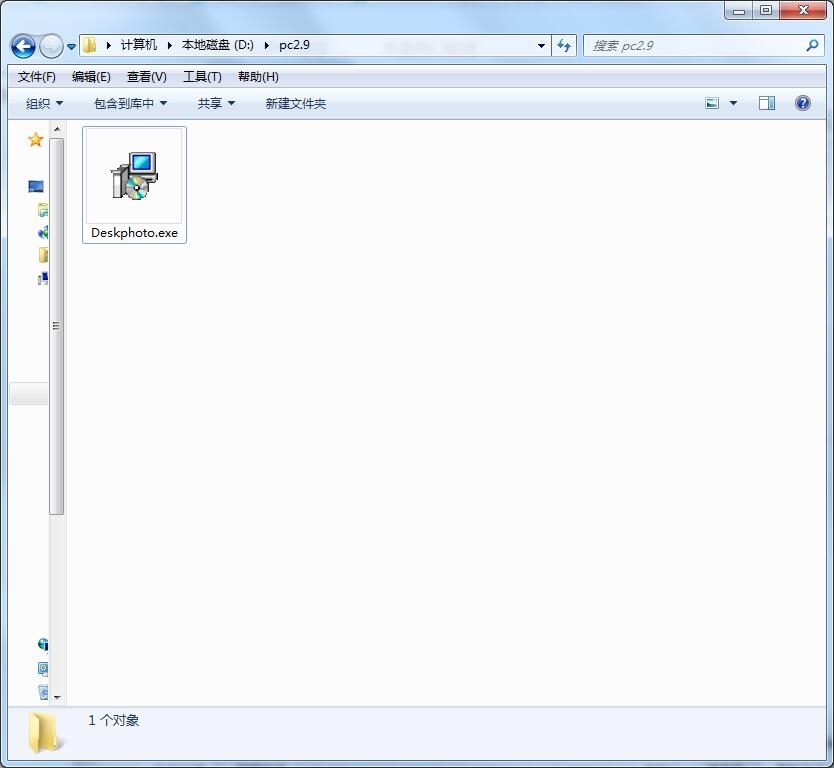Toggle the preview pane button
834x768 pixels.
pyautogui.click(x=767, y=103)
